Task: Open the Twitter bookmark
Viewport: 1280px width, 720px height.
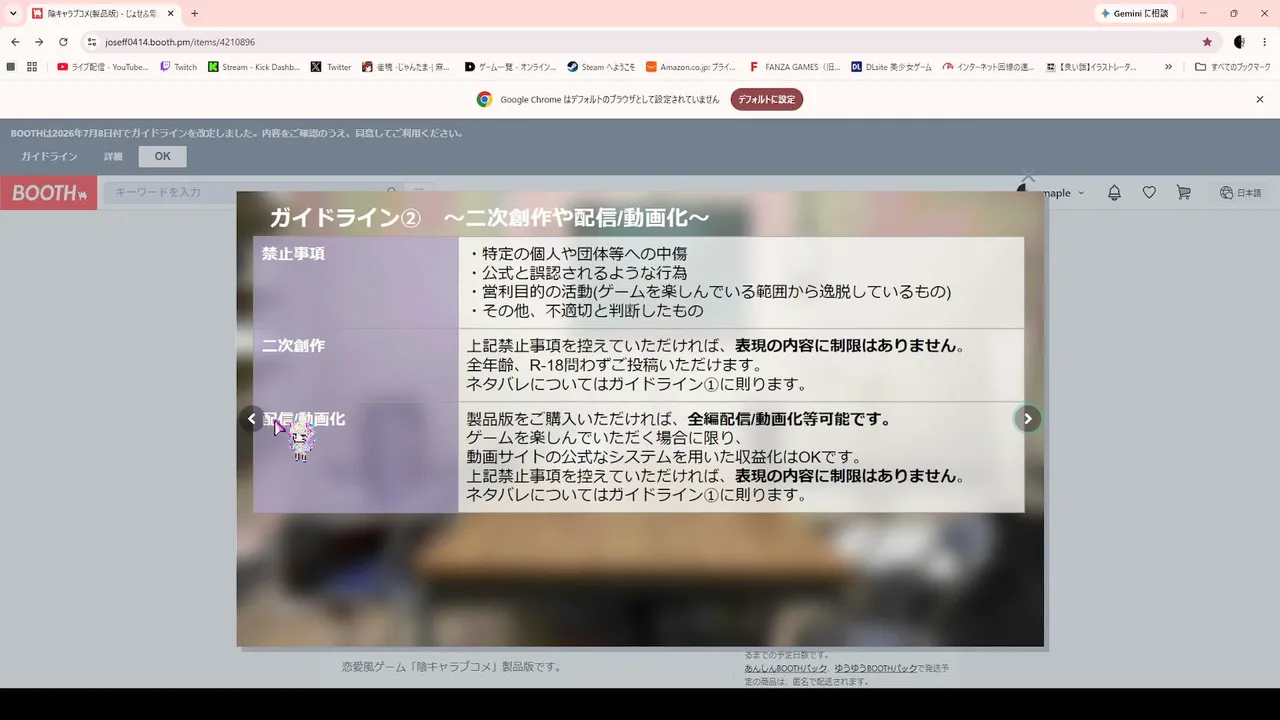Action: point(331,67)
